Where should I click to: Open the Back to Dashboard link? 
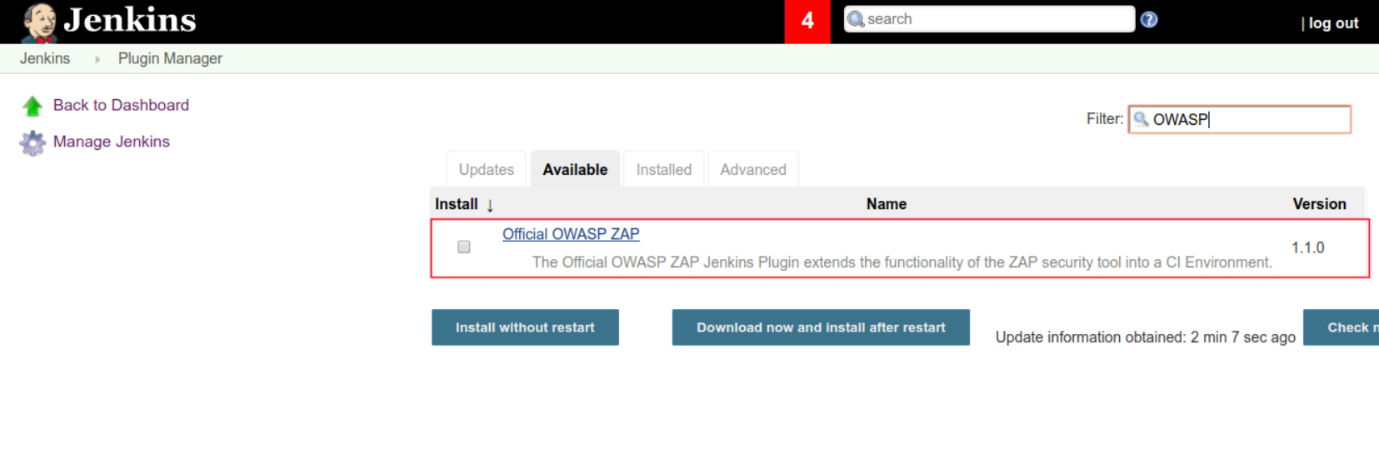click(x=121, y=105)
